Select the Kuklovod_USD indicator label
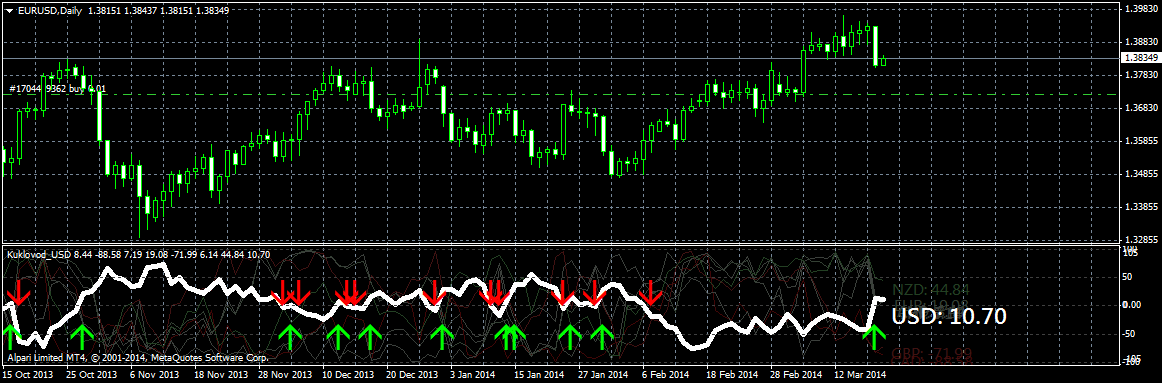Screen dimensions: 1162x383 point(39,255)
